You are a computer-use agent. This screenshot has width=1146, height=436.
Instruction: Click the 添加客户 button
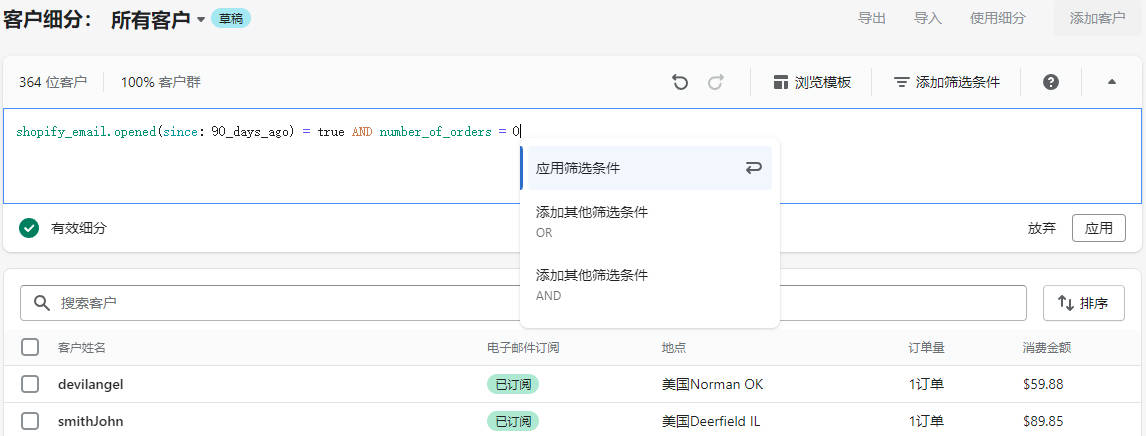(x=1098, y=18)
